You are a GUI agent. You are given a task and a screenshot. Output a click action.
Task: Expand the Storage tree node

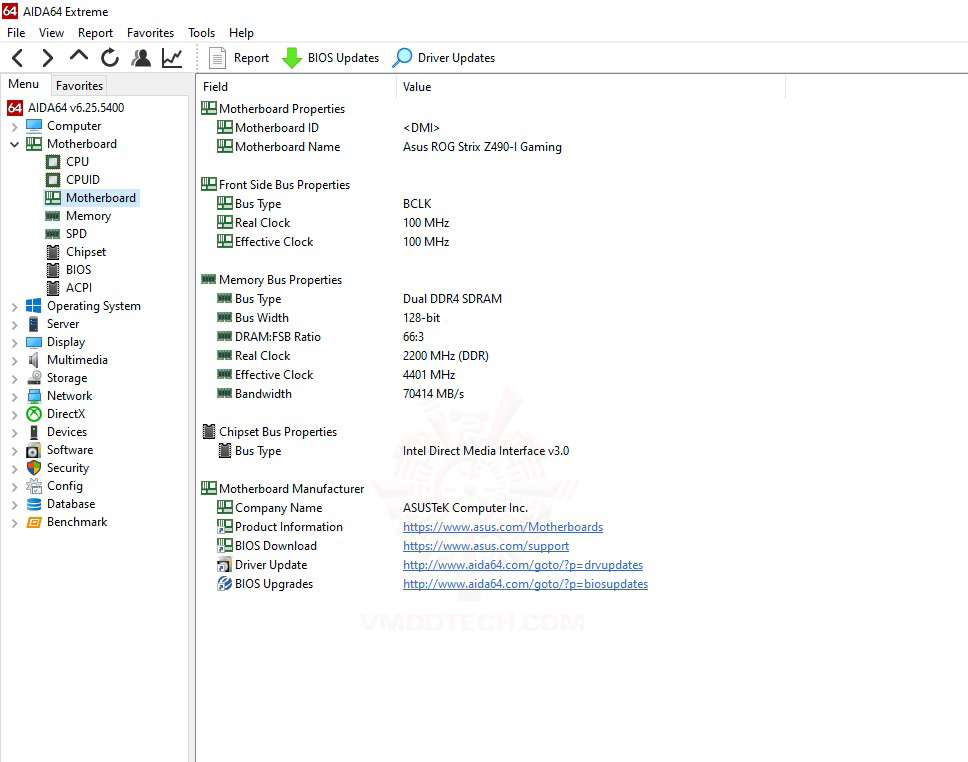pos(14,379)
